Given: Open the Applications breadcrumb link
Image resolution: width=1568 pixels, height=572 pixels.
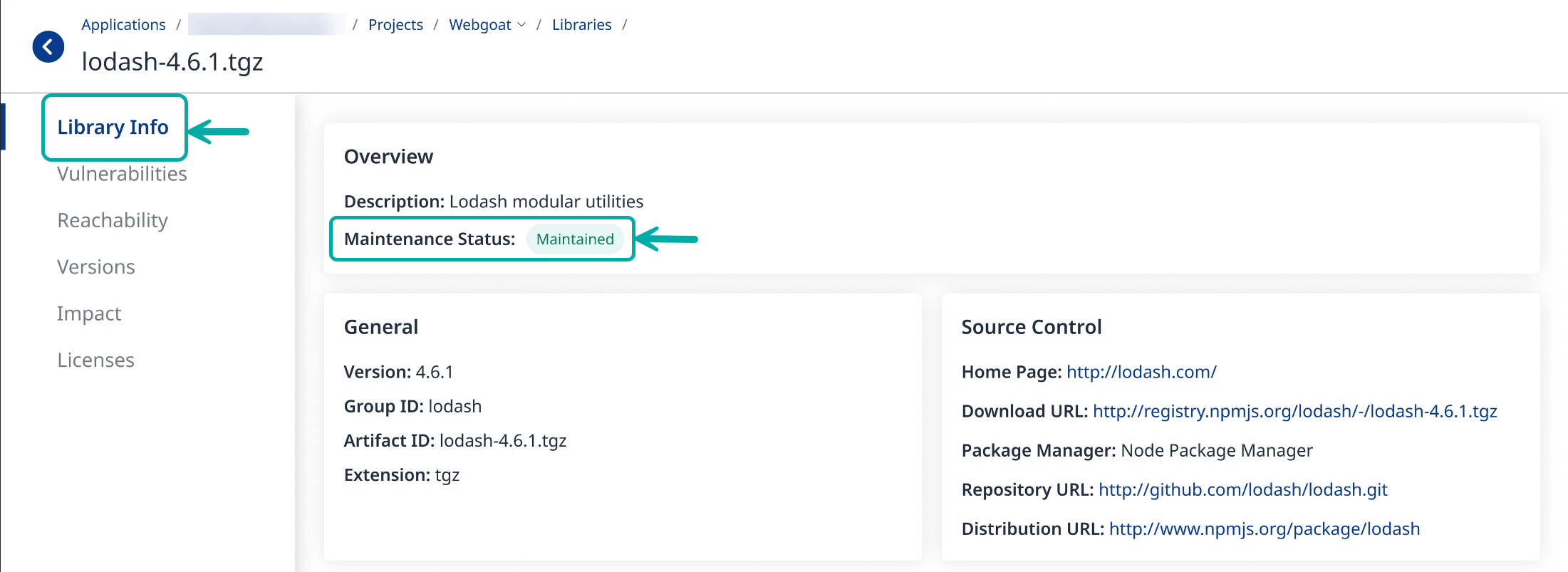Looking at the screenshot, I should [123, 25].
